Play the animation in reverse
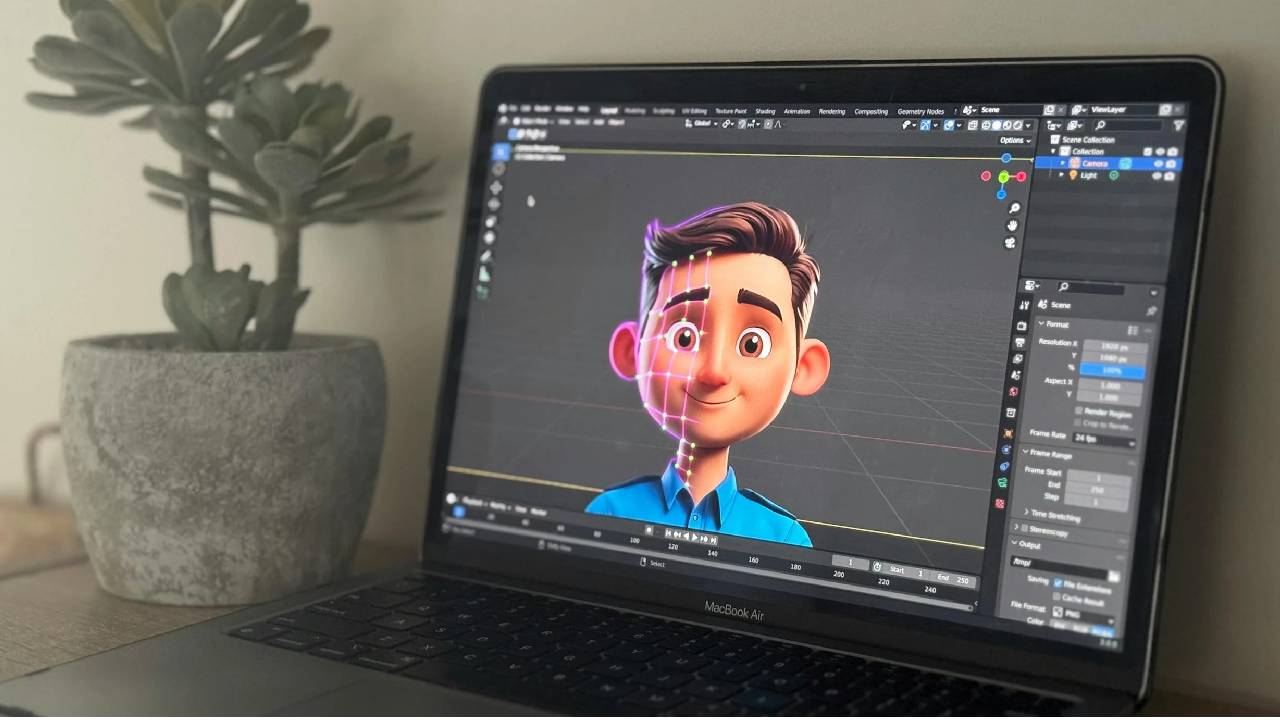 tap(686, 536)
